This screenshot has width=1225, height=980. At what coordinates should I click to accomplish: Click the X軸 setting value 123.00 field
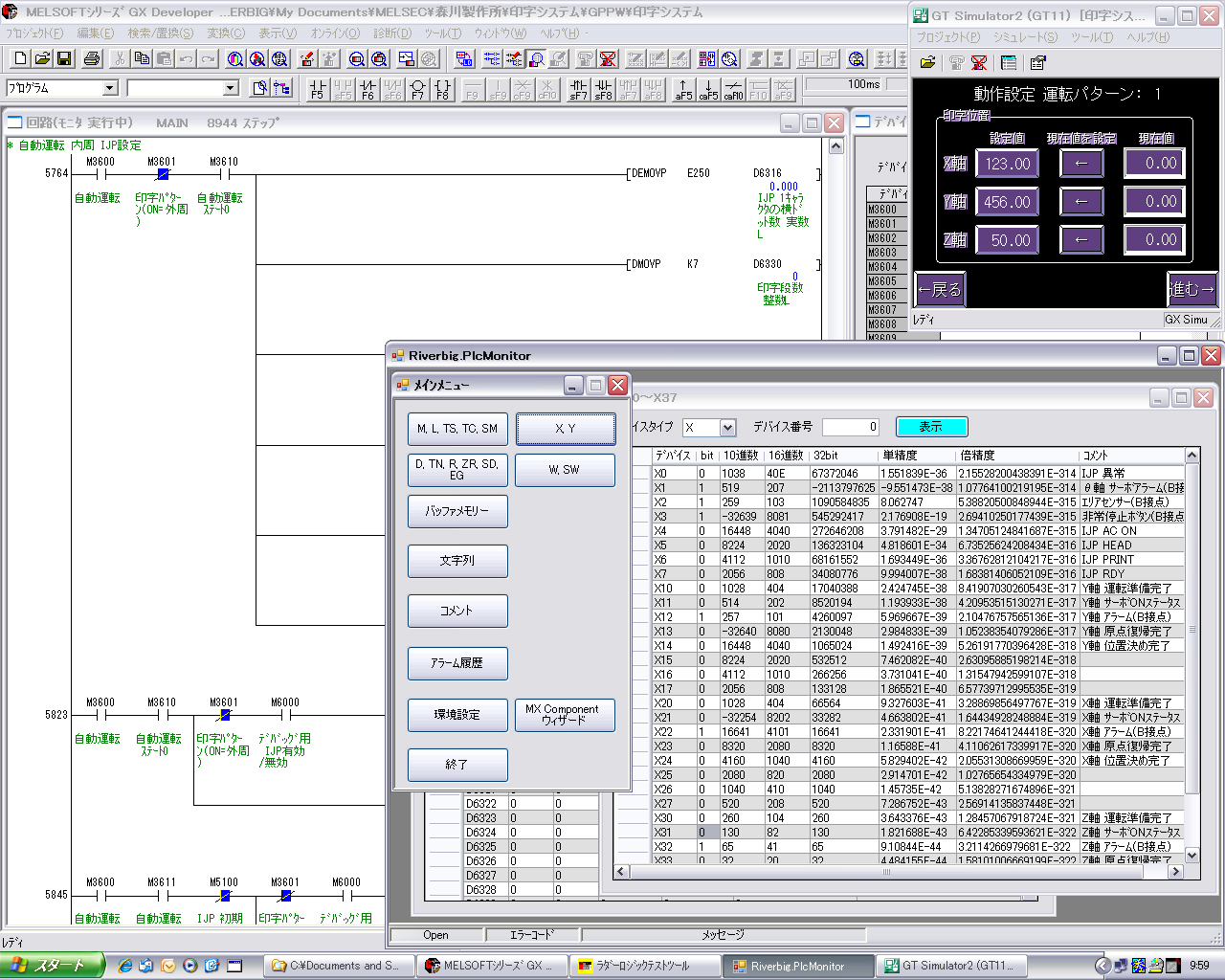1008,164
